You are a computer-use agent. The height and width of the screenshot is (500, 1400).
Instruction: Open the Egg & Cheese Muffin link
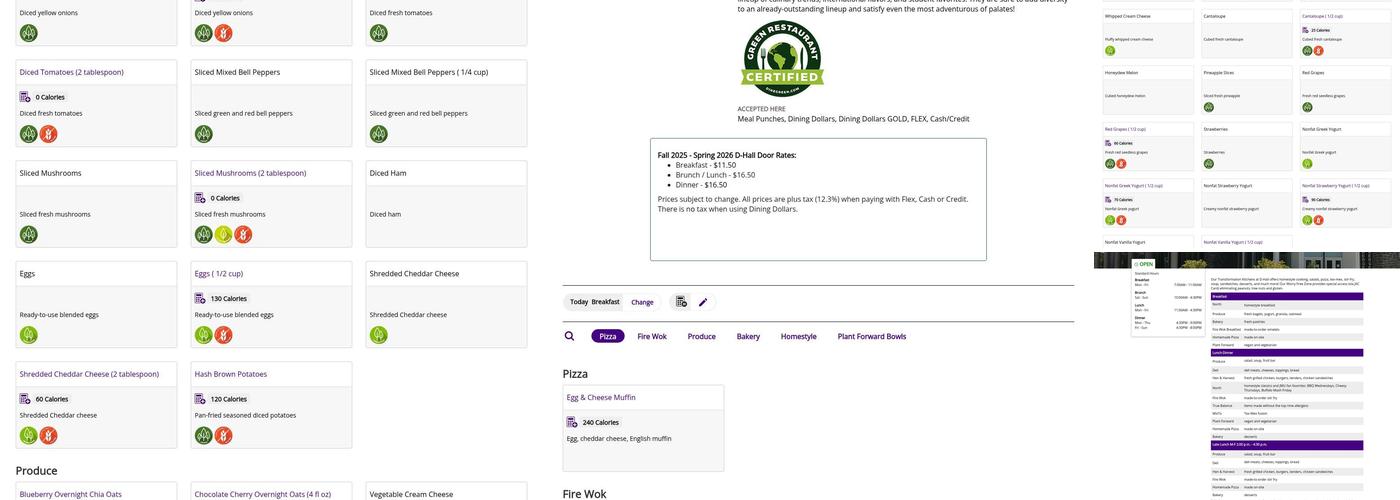tap(601, 398)
